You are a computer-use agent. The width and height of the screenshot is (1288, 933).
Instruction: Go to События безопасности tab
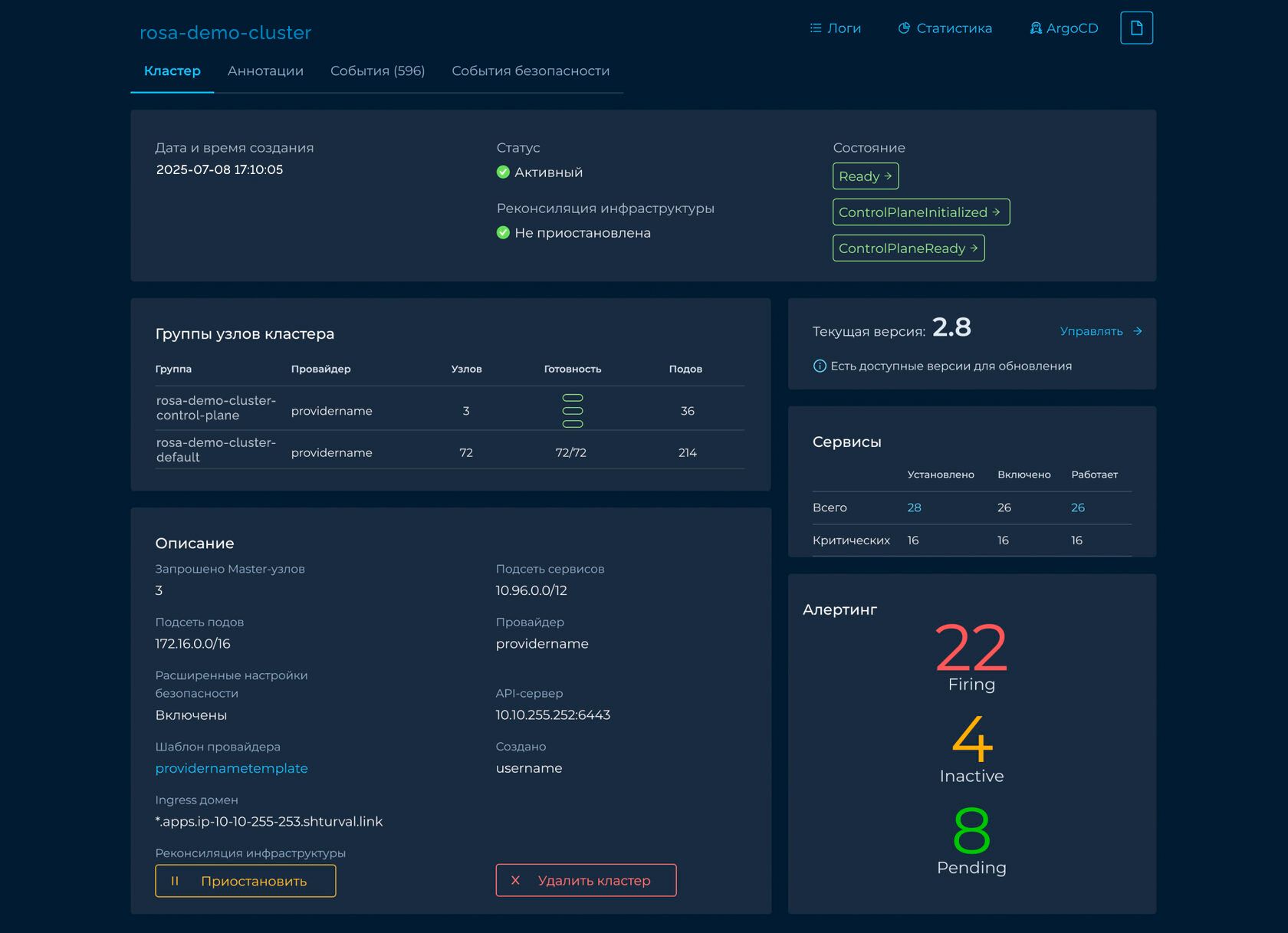tap(531, 71)
